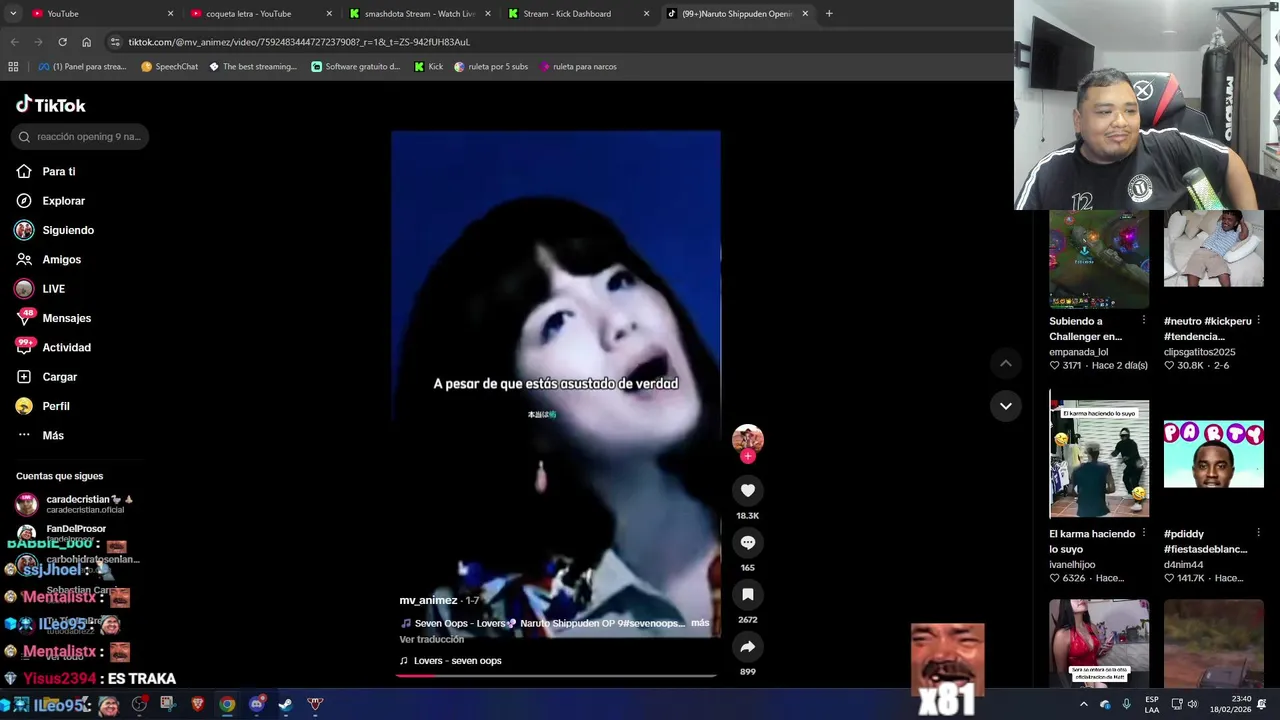Open El karma haciendo lo suyo thumbnail
This screenshot has width=1280, height=720.
coord(1099,454)
